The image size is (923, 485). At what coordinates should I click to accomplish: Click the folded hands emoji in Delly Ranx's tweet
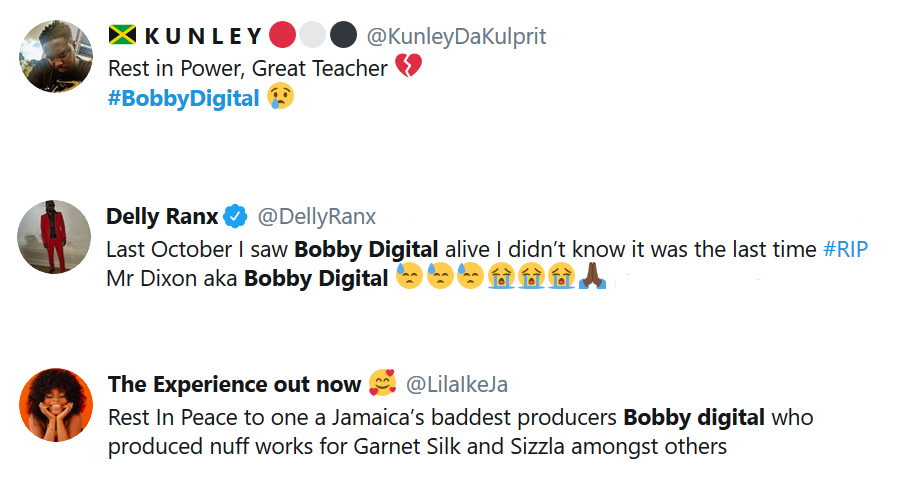(590, 279)
